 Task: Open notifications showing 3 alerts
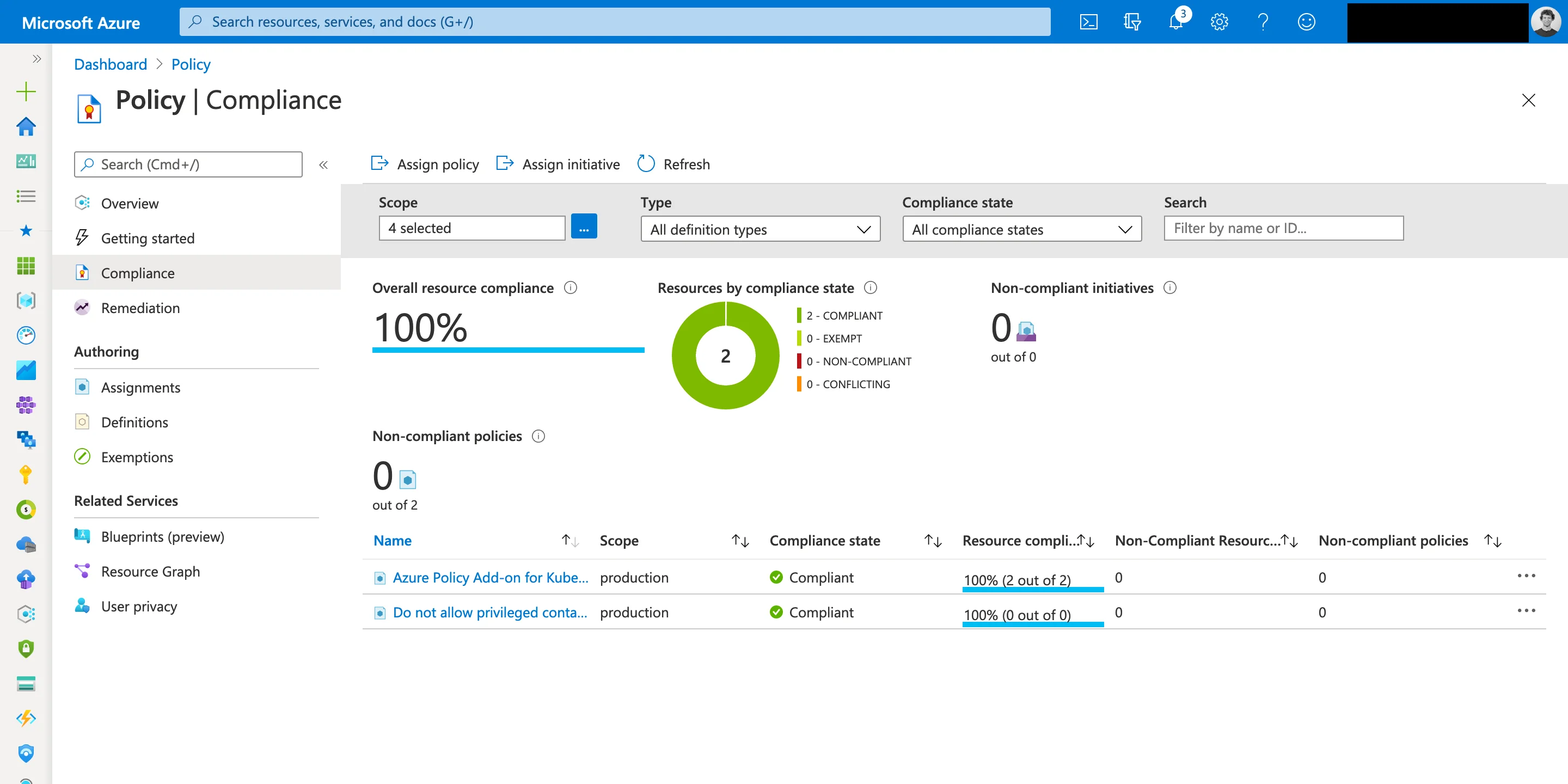(1175, 21)
